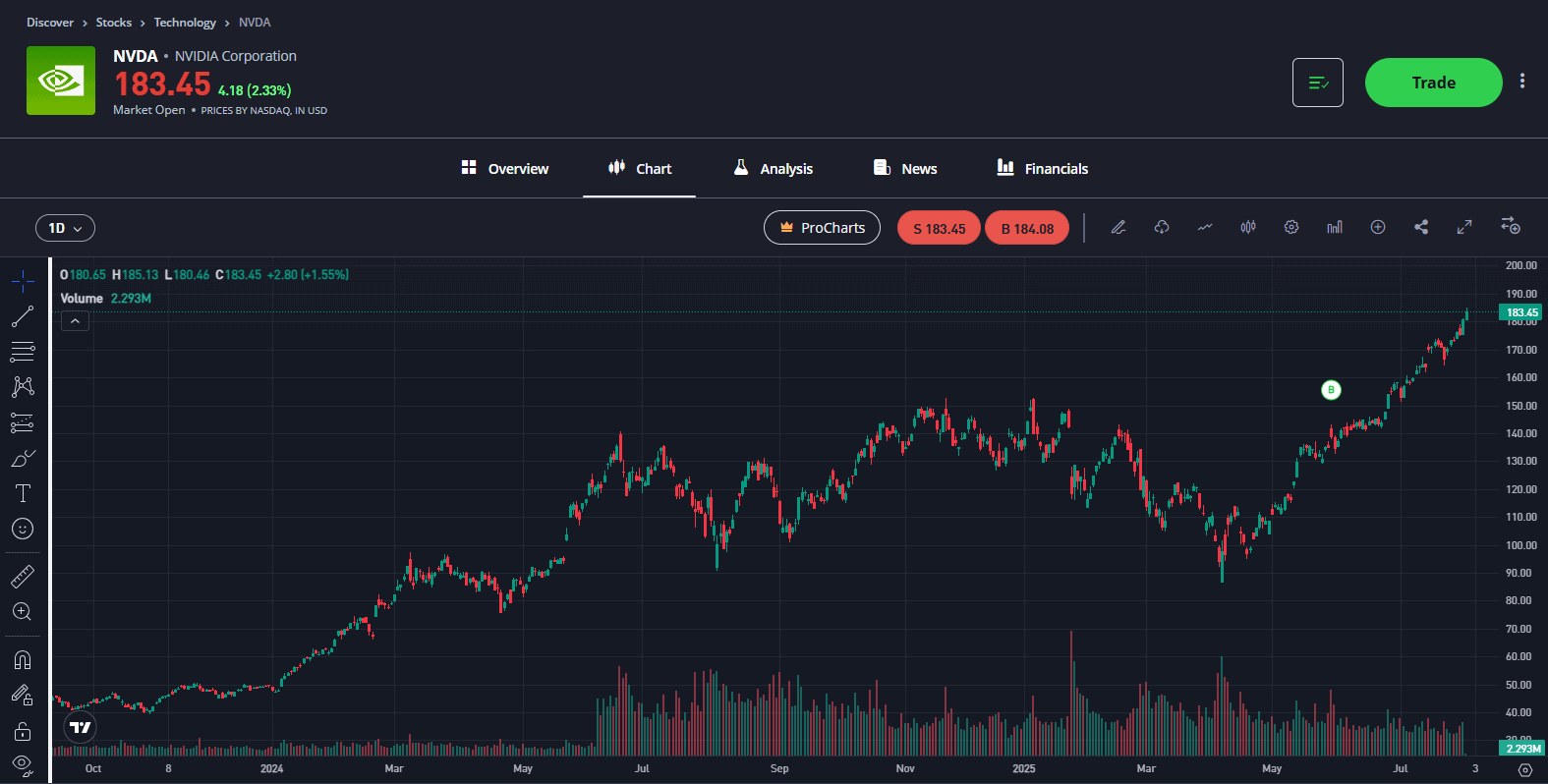
Task: Click the green B marker on chart
Action: tap(1331, 390)
